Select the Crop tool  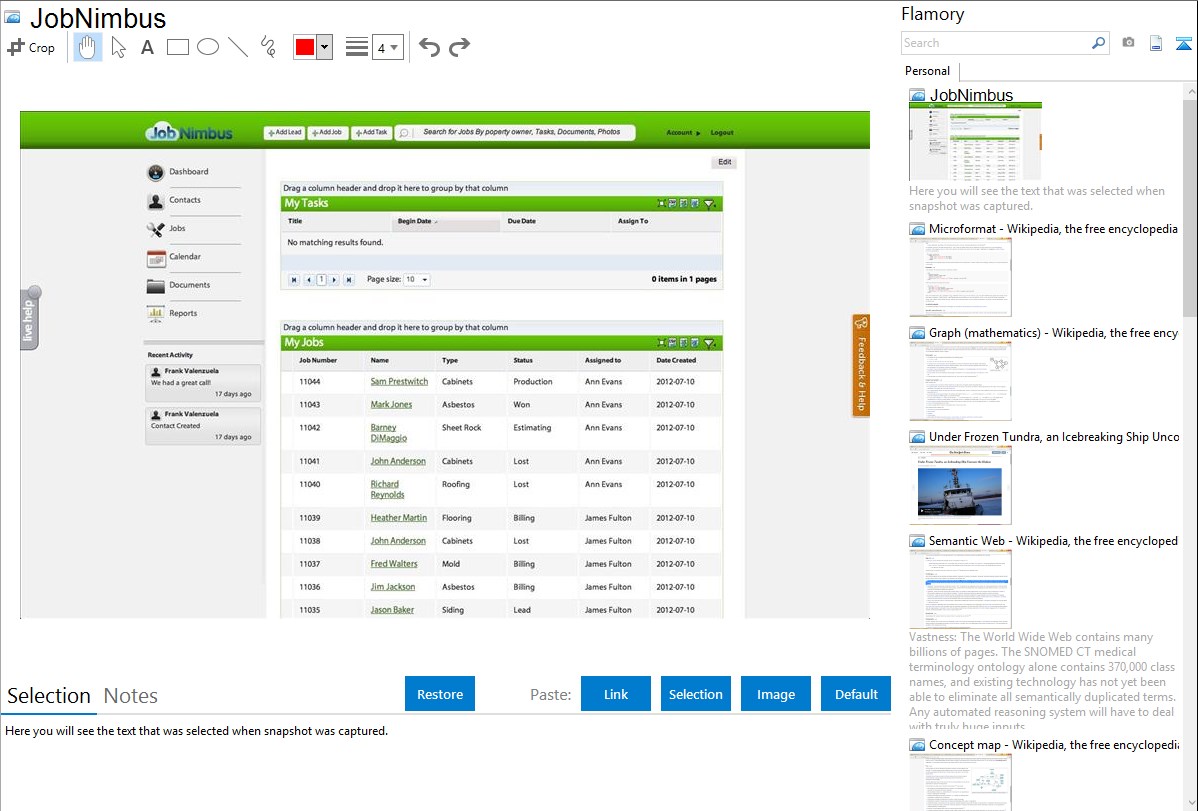tap(31, 47)
